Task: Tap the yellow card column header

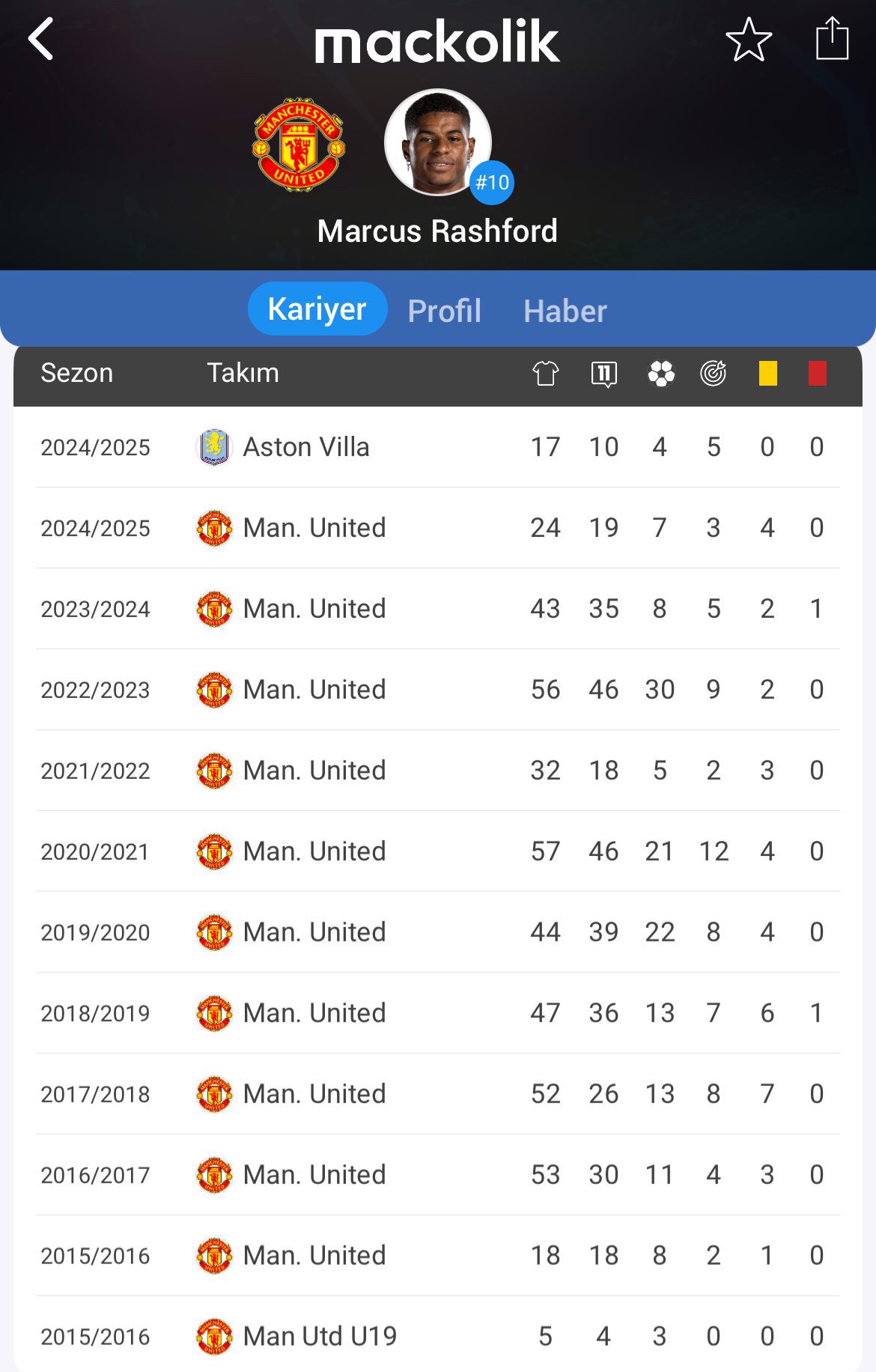Action: 768,373
